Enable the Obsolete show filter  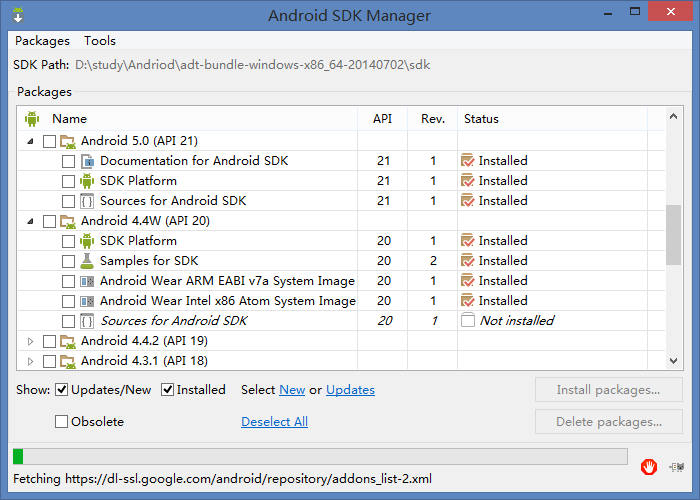(x=61, y=421)
